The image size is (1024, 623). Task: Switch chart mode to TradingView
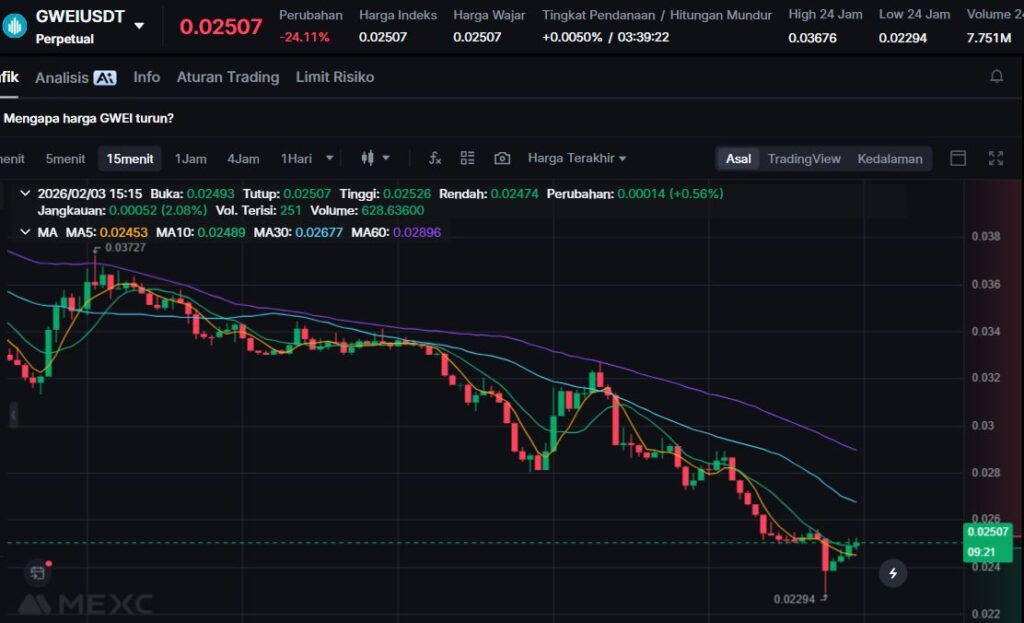[x=804, y=158]
